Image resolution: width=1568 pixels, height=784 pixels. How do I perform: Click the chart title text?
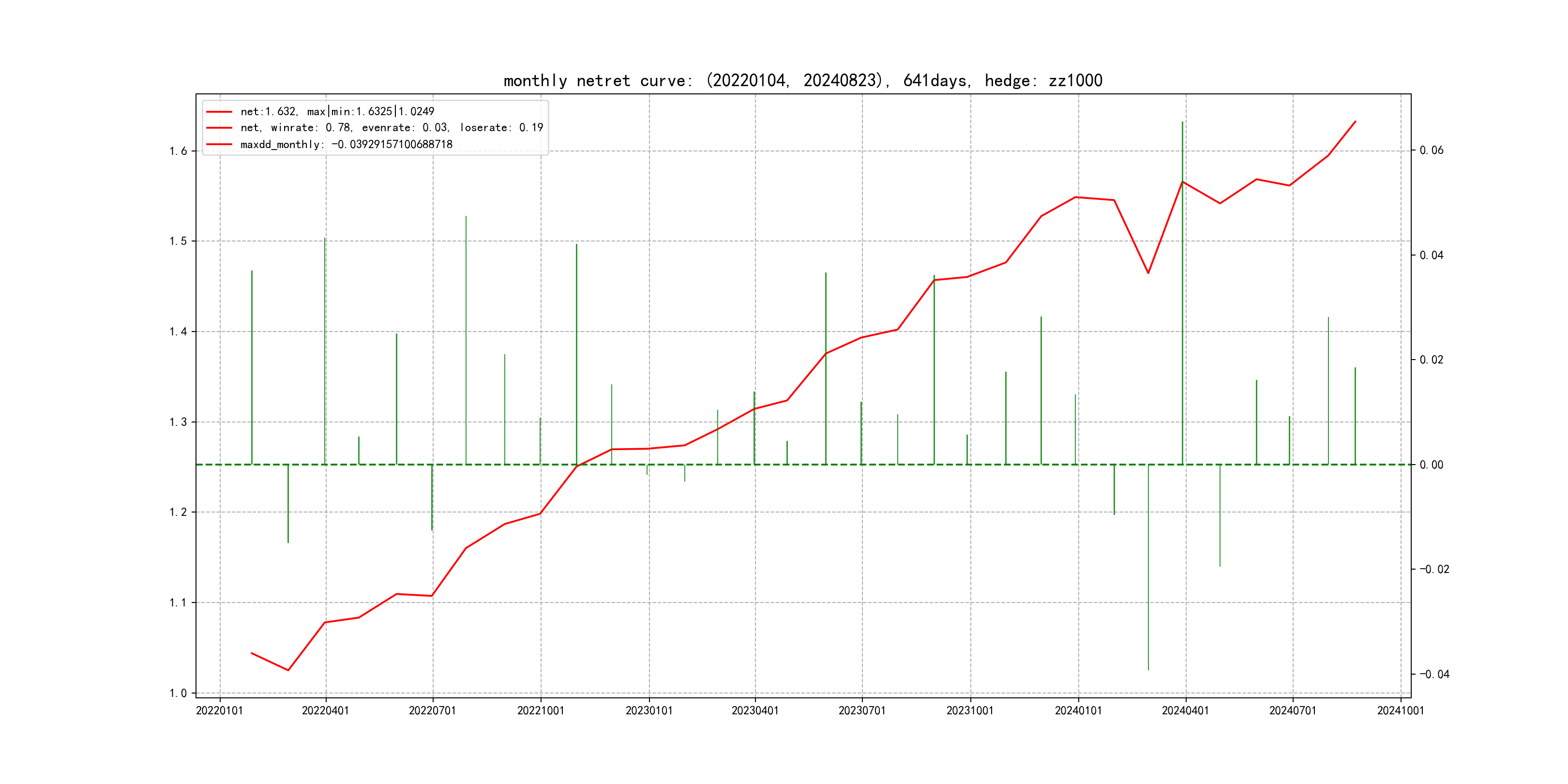coord(802,80)
